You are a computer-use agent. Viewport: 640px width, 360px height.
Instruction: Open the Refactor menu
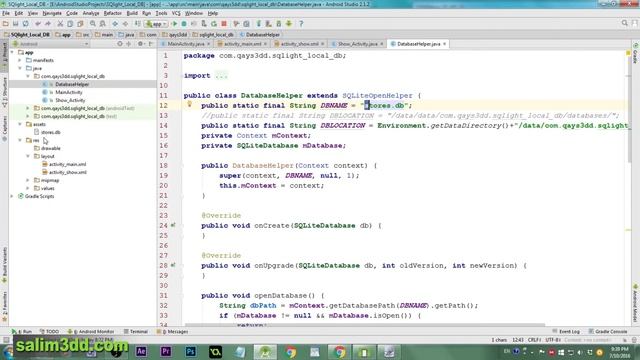coord(113,13)
